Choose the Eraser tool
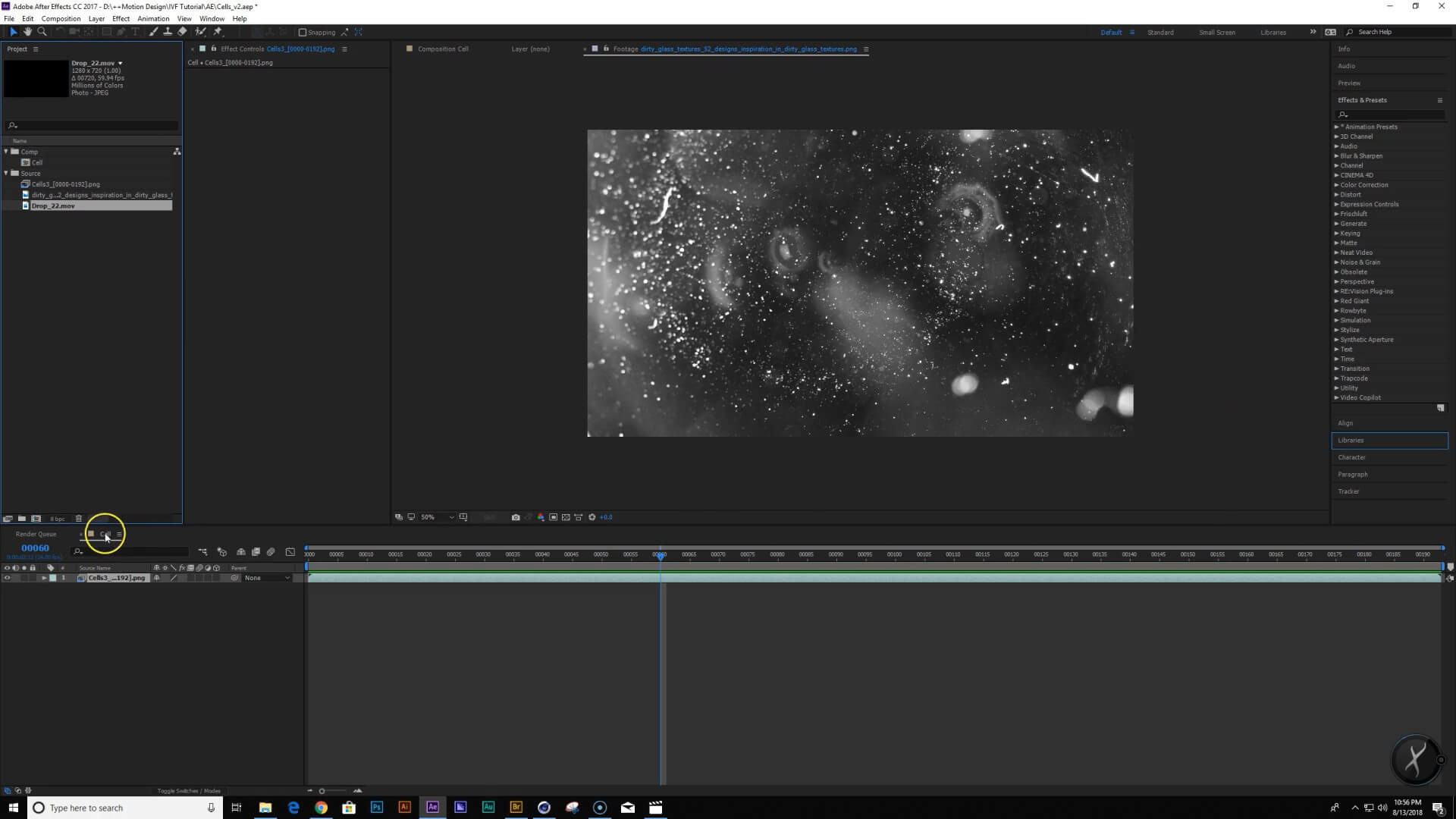This screenshot has width=1456, height=819. [x=182, y=32]
